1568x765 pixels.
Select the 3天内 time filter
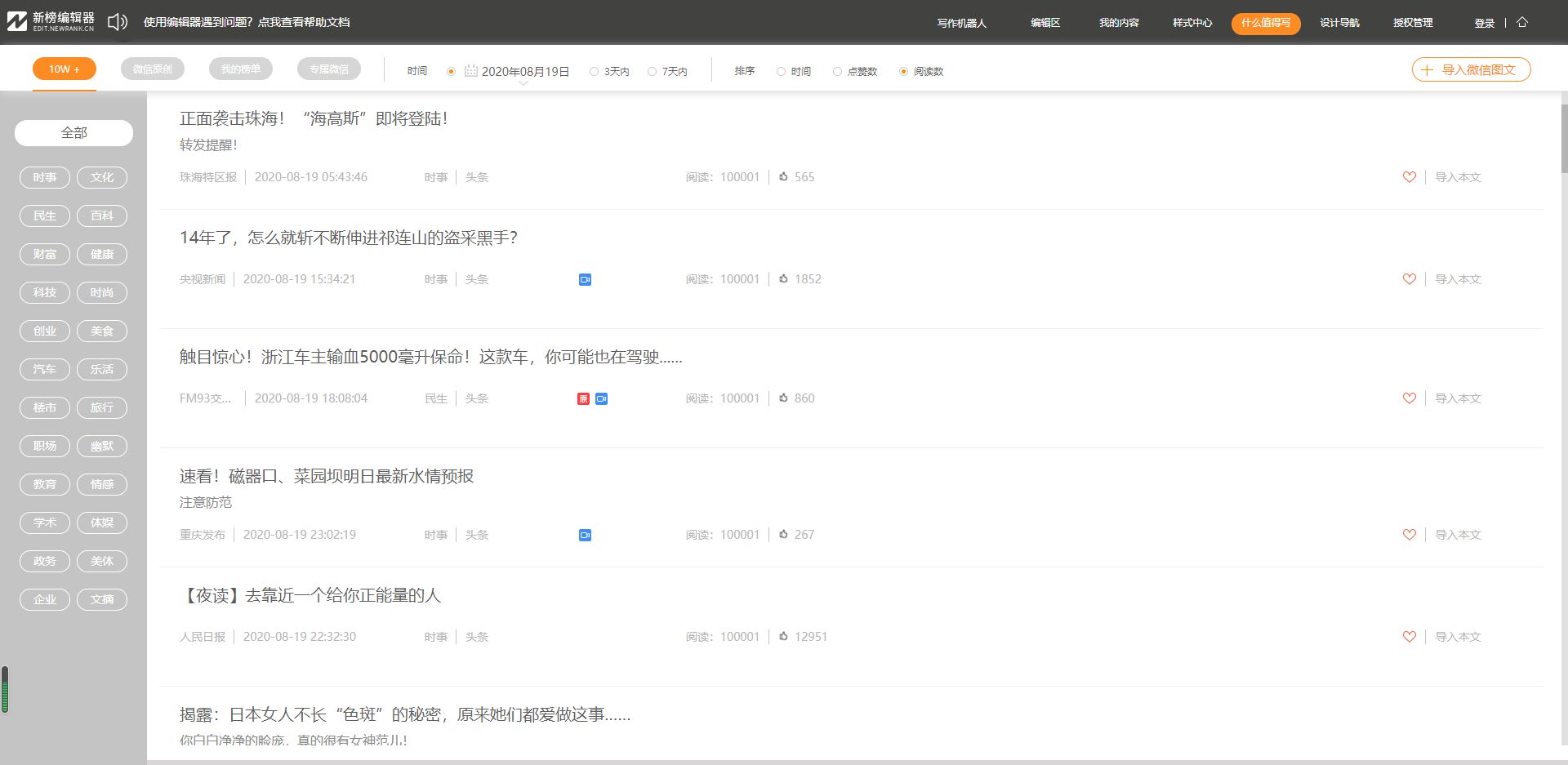coord(609,72)
